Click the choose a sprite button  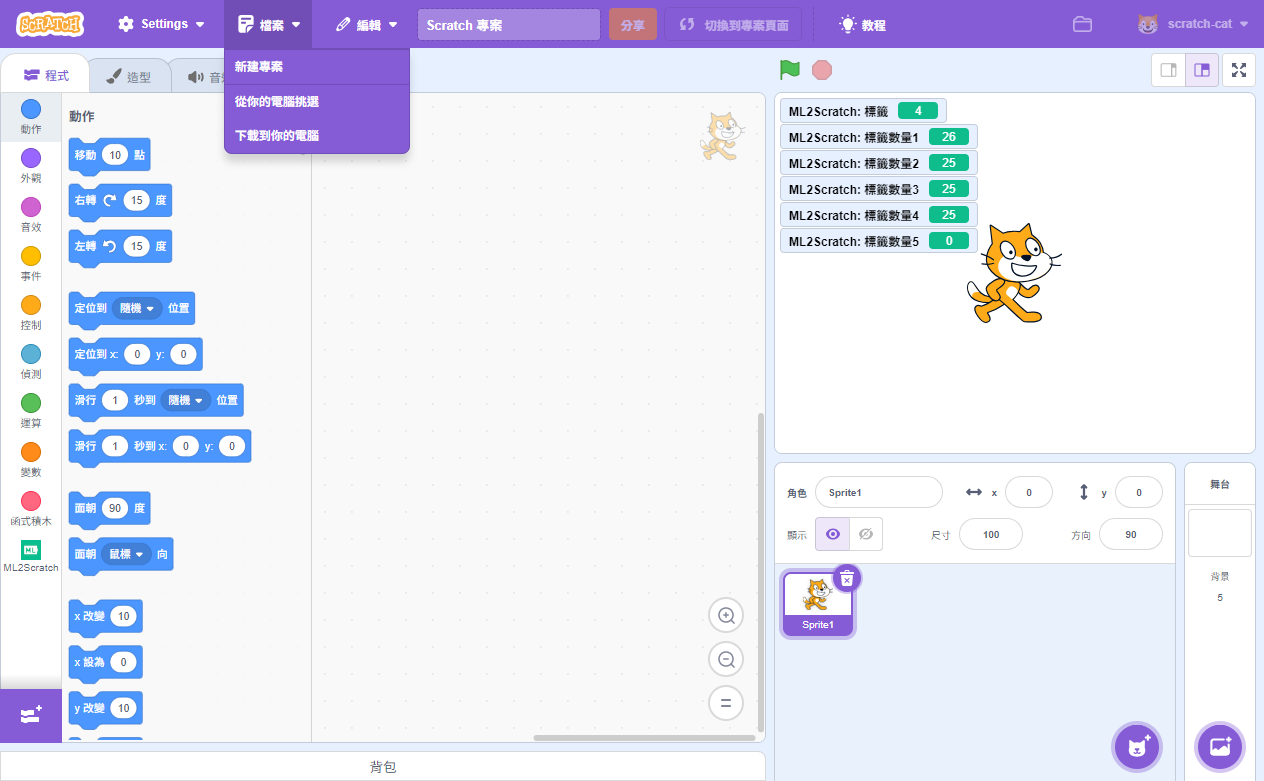click(1137, 746)
